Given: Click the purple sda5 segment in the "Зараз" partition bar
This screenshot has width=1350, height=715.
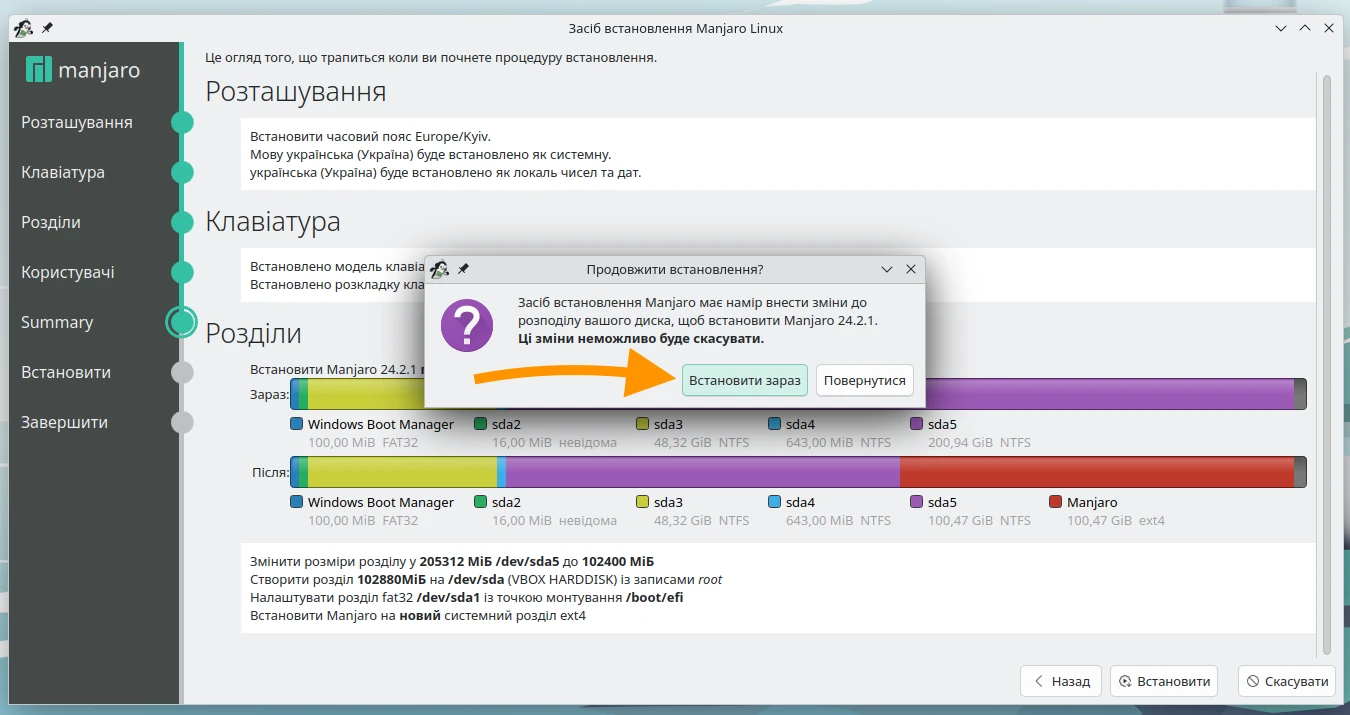Looking at the screenshot, I should (x=1110, y=394).
